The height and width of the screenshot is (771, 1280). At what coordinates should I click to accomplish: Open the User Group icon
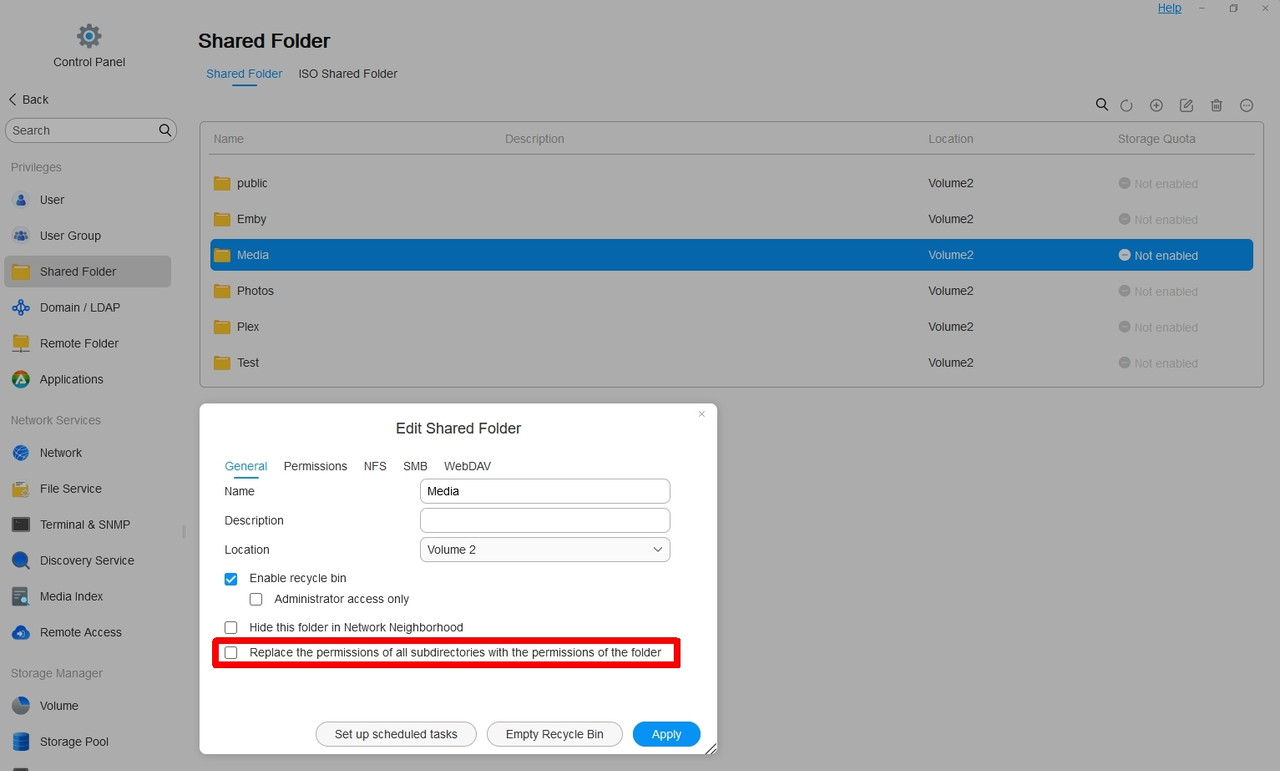point(21,236)
